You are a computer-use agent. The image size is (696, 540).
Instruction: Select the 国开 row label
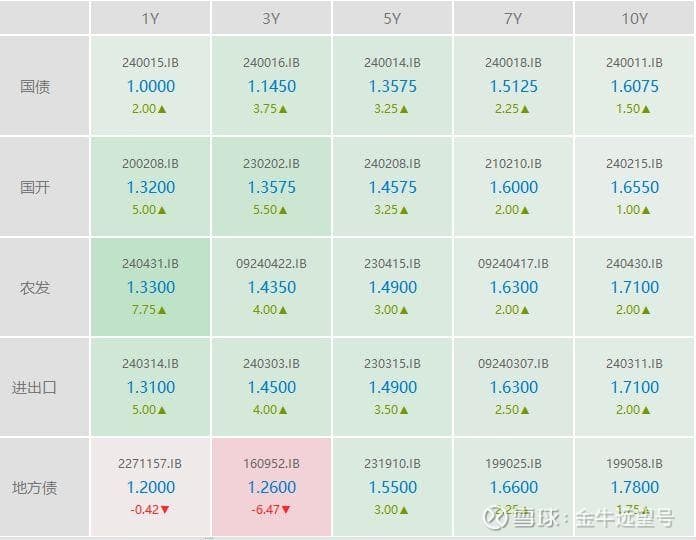click(35, 187)
